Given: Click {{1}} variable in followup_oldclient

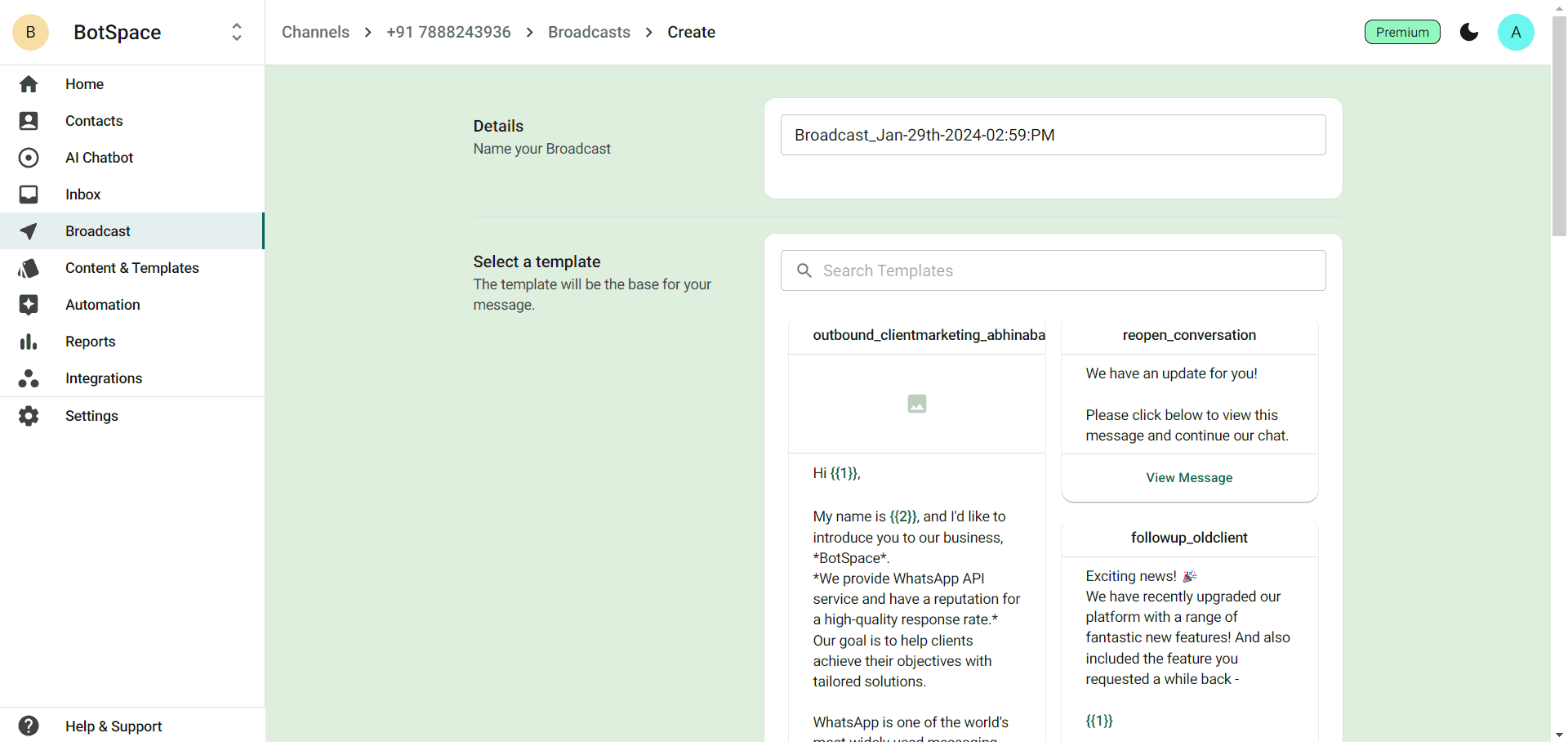Looking at the screenshot, I should [1099, 721].
